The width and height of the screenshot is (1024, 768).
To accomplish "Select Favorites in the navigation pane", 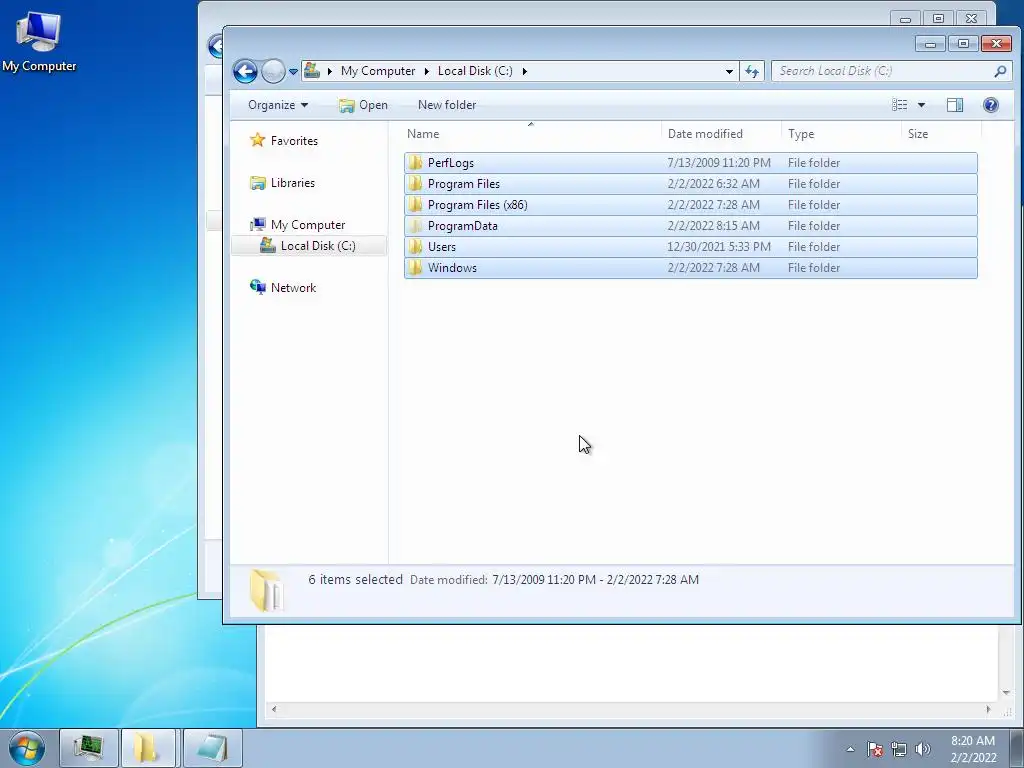I will coord(294,141).
